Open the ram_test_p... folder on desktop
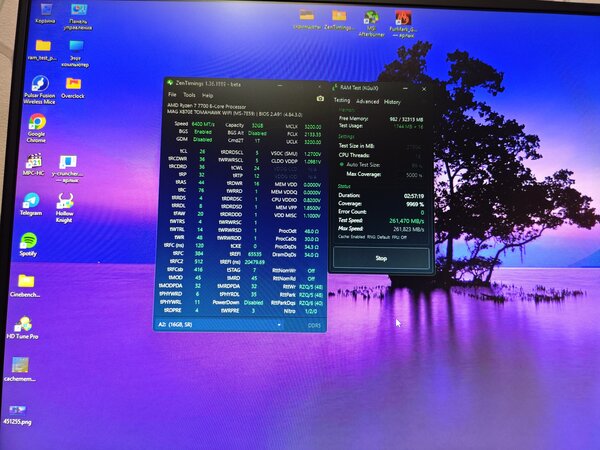The height and width of the screenshot is (450, 600). tap(42, 50)
